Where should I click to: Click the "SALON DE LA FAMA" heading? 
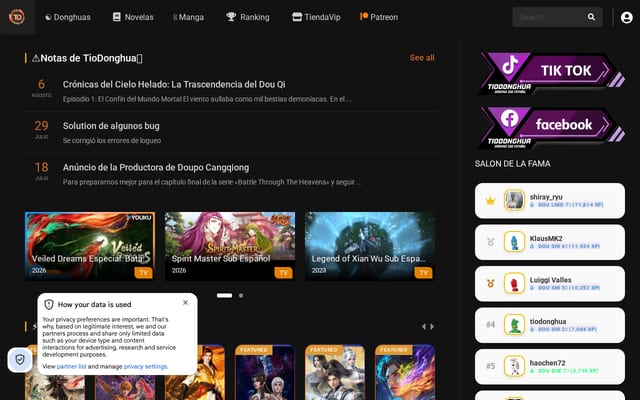click(x=513, y=164)
